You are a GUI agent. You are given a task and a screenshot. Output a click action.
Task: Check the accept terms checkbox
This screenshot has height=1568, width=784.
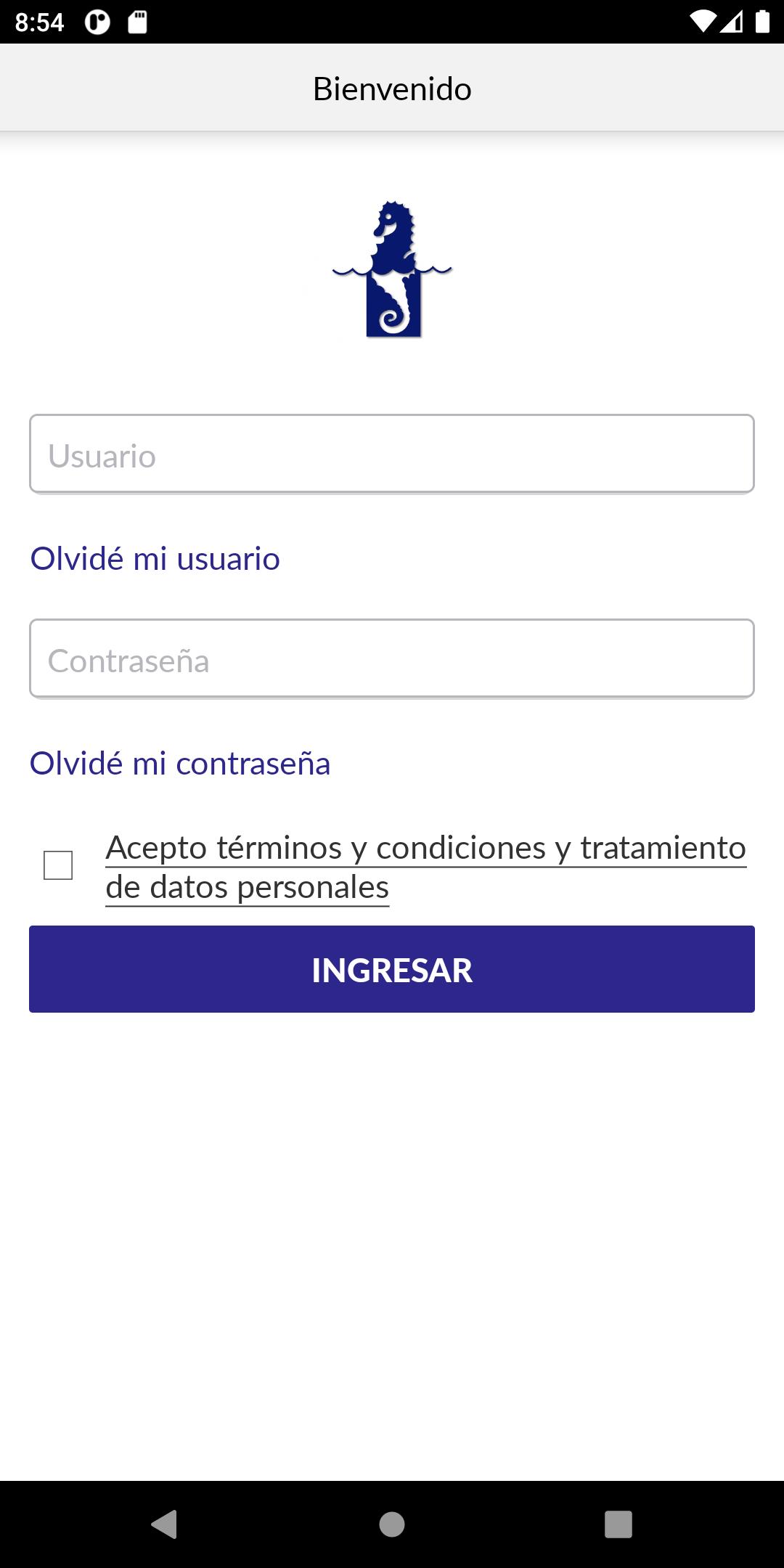(x=58, y=865)
